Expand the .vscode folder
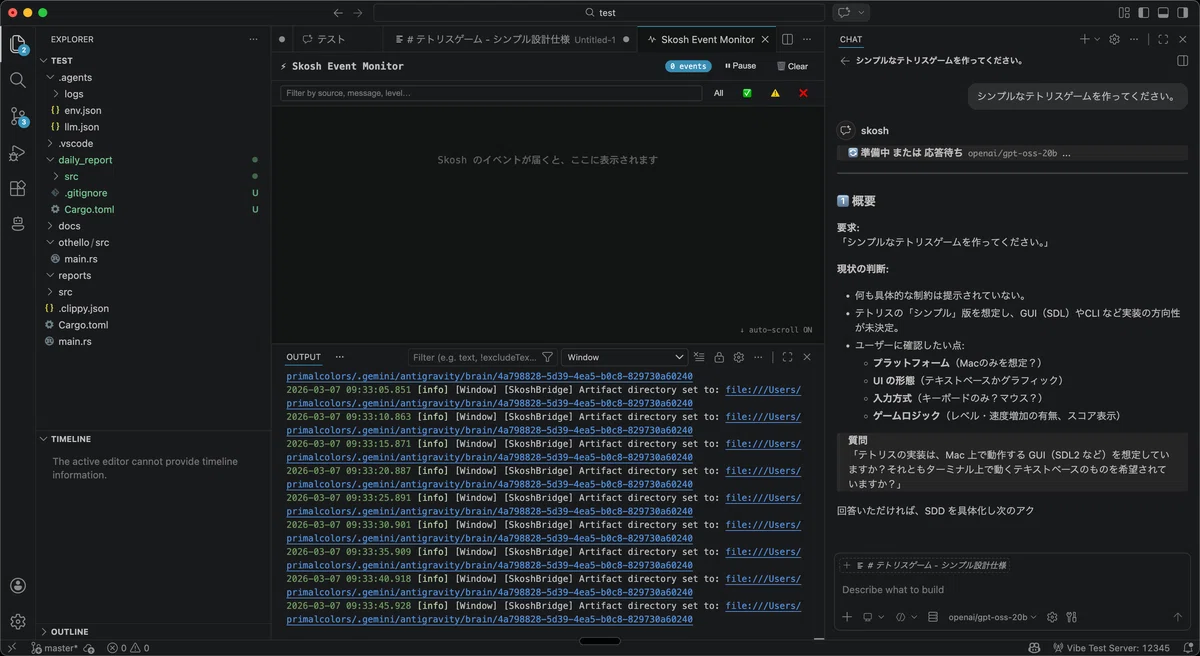Screen dimensions: 1200x656 coord(51,143)
